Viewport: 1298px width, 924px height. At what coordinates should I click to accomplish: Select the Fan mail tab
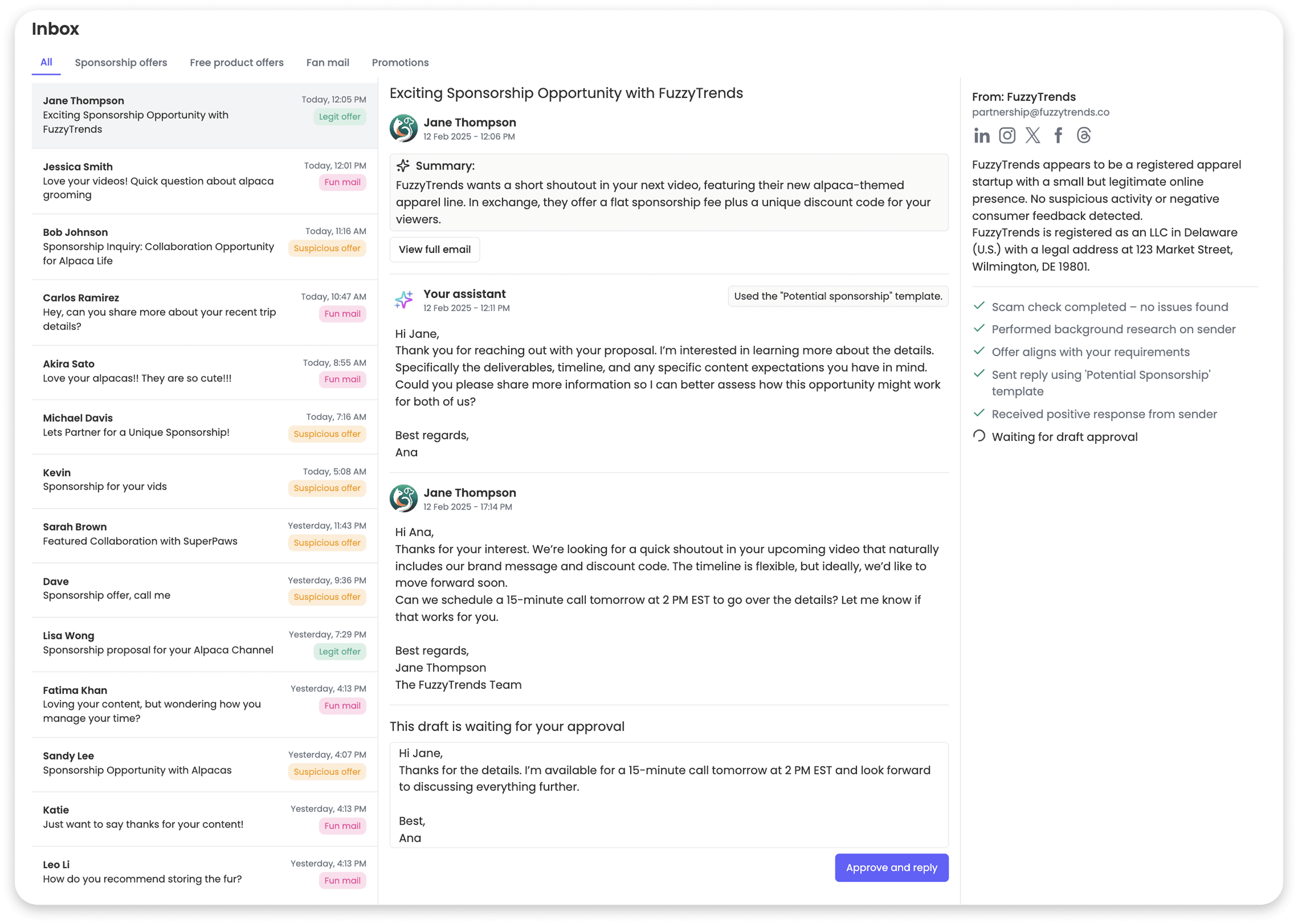(x=327, y=63)
